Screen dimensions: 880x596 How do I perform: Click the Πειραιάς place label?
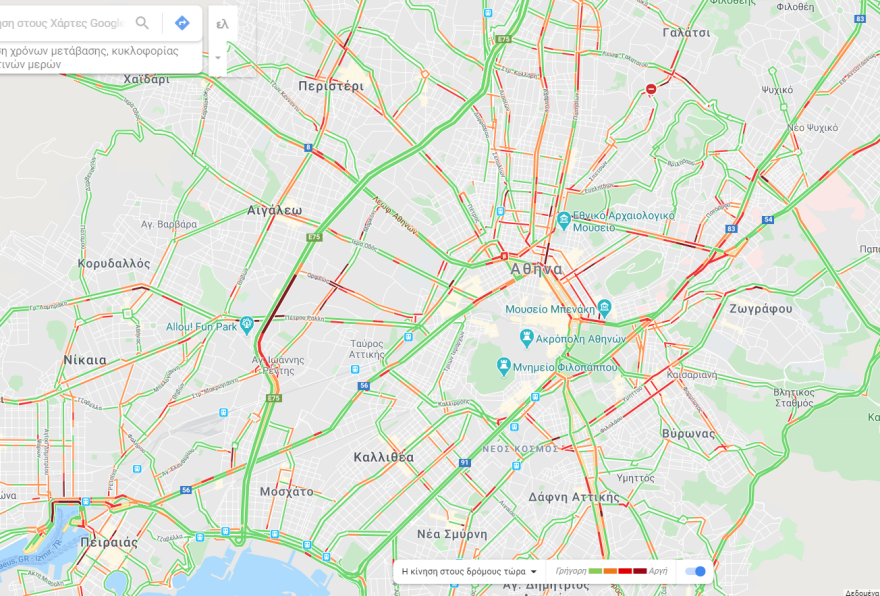point(109,542)
